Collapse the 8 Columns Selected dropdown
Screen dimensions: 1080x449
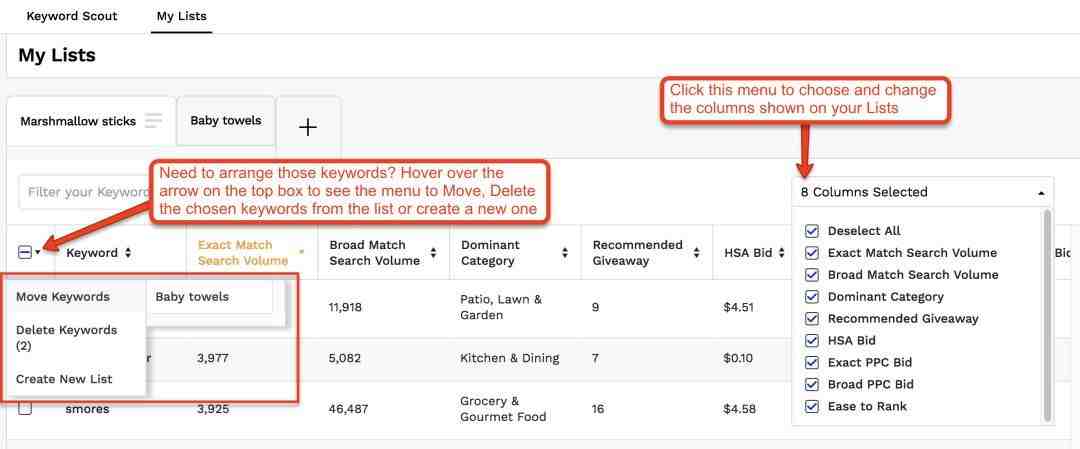coord(1040,192)
